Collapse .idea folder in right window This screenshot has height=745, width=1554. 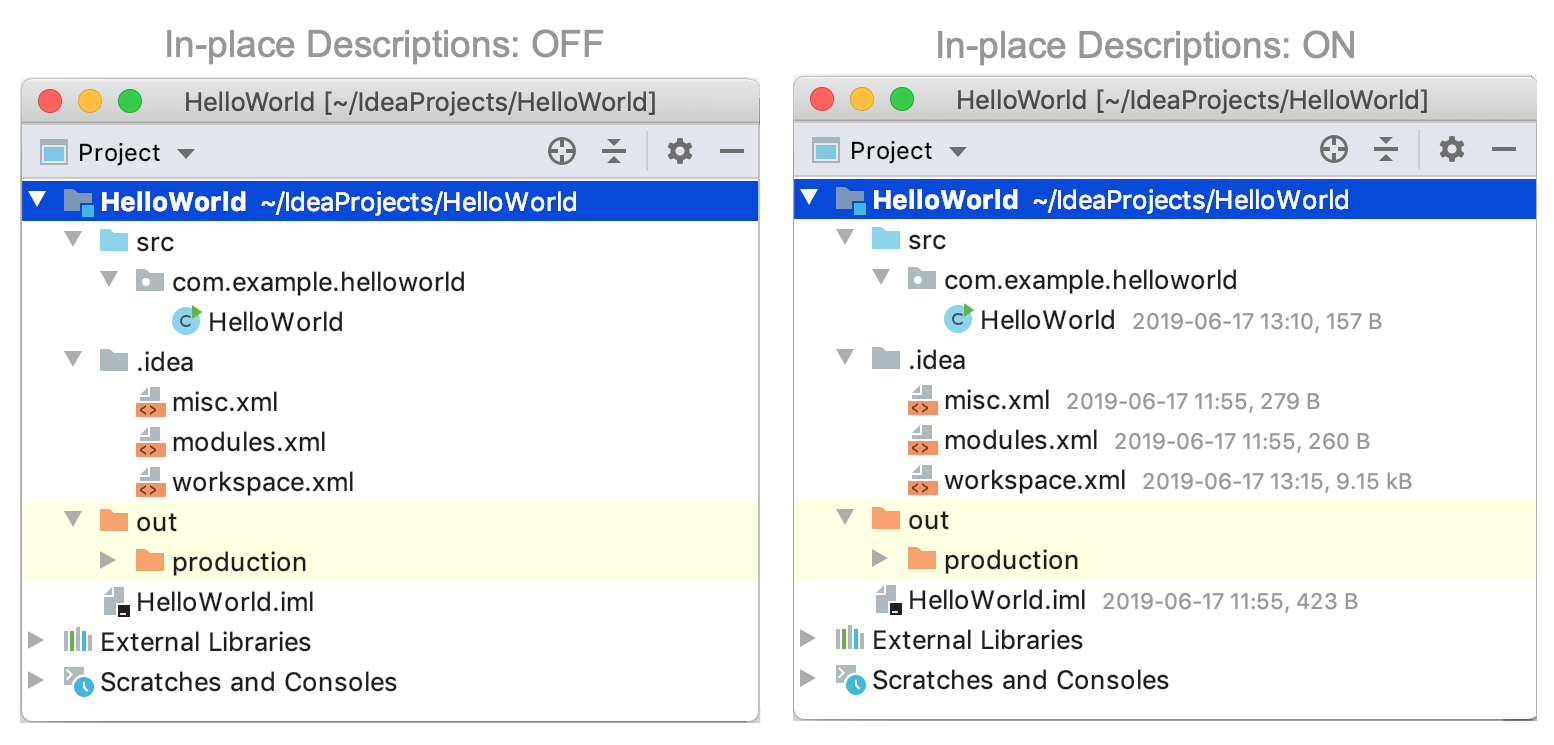point(845,359)
